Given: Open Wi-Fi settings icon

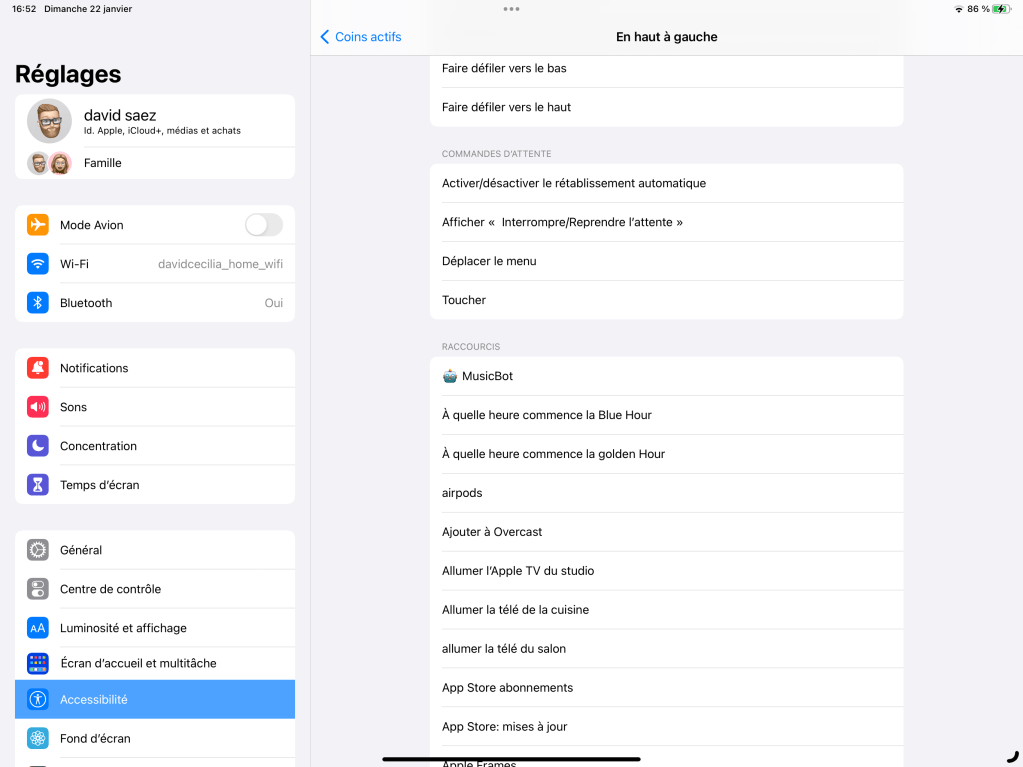Looking at the screenshot, I should (38, 264).
